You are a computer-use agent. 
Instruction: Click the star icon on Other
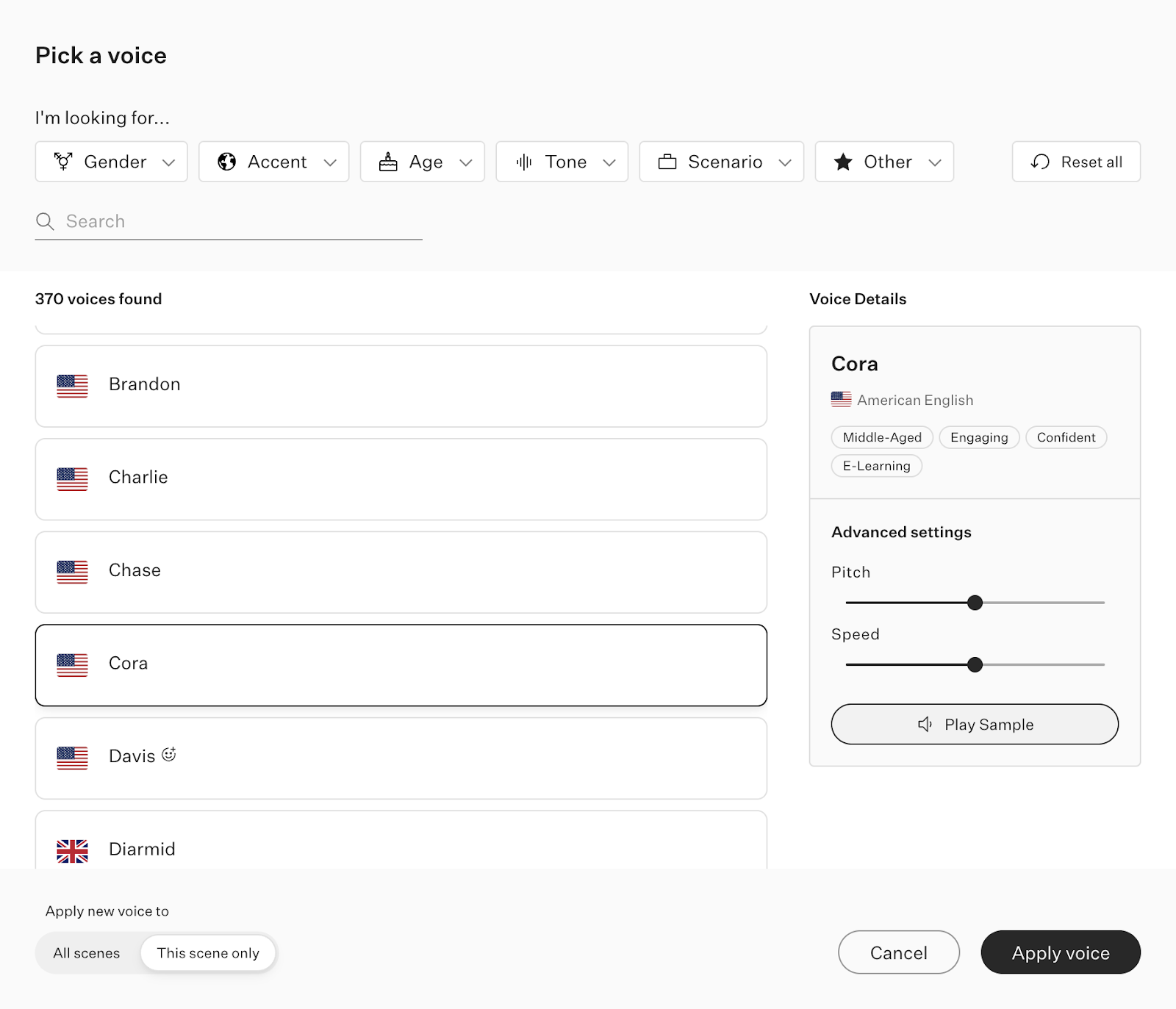843,162
